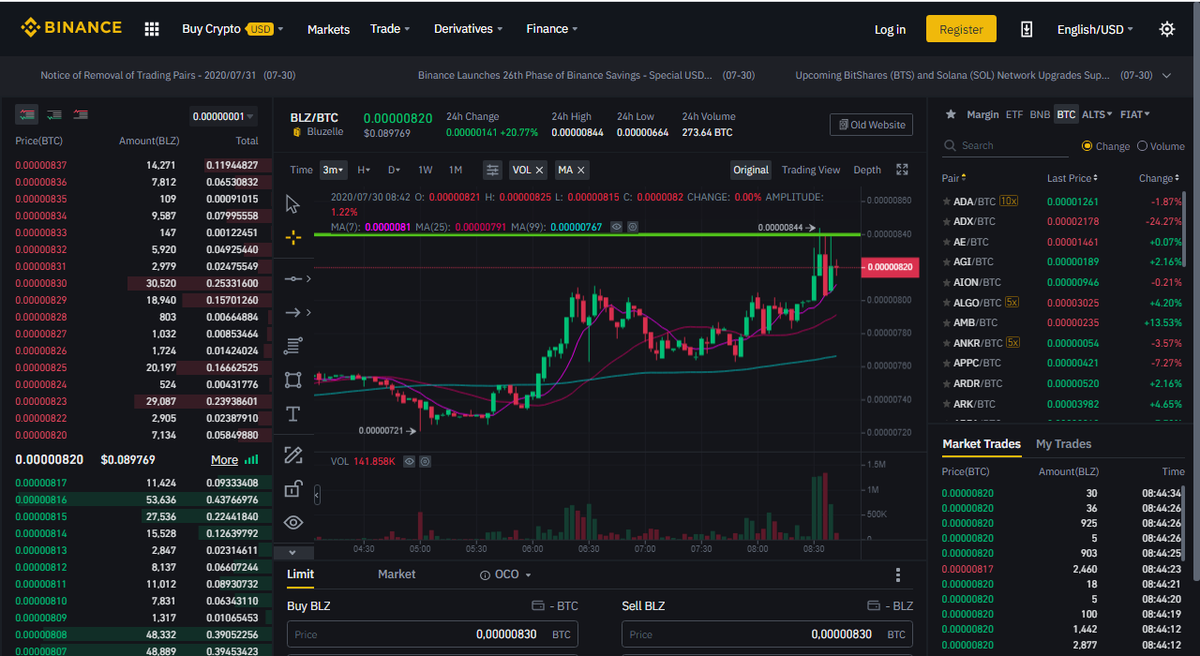1200x656 pixels.
Task: Expand the Derivatives menu
Action: point(468,29)
